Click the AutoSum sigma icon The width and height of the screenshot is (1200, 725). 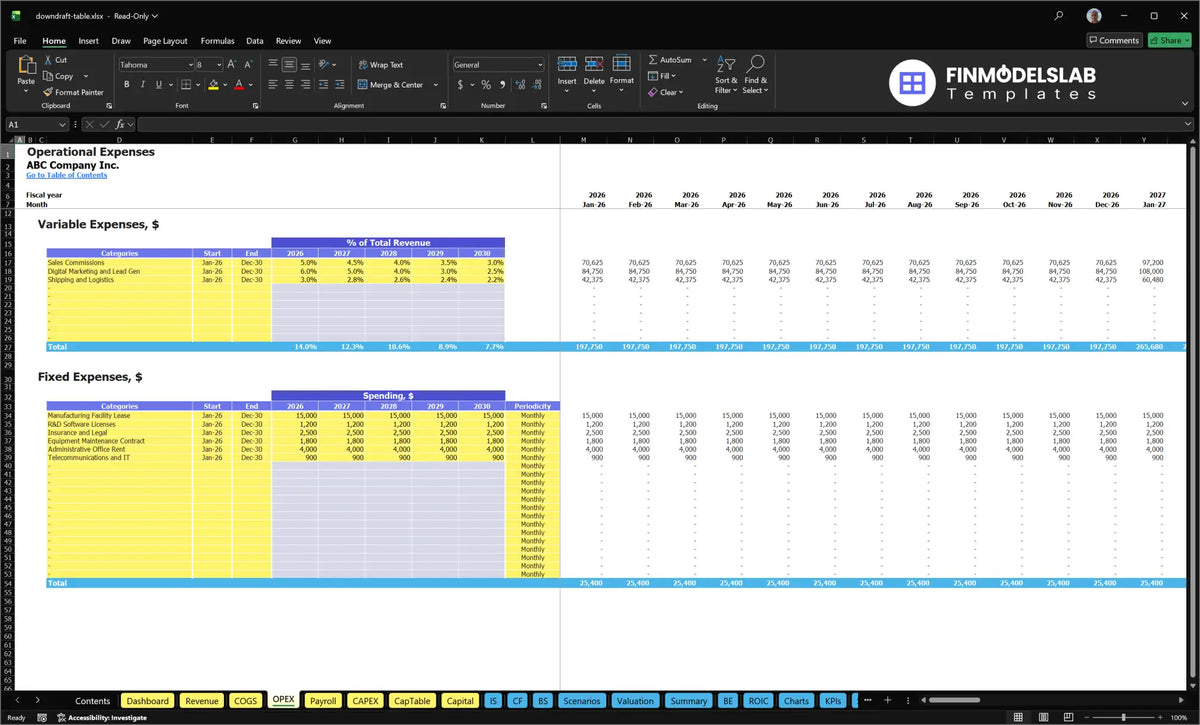(653, 60)
